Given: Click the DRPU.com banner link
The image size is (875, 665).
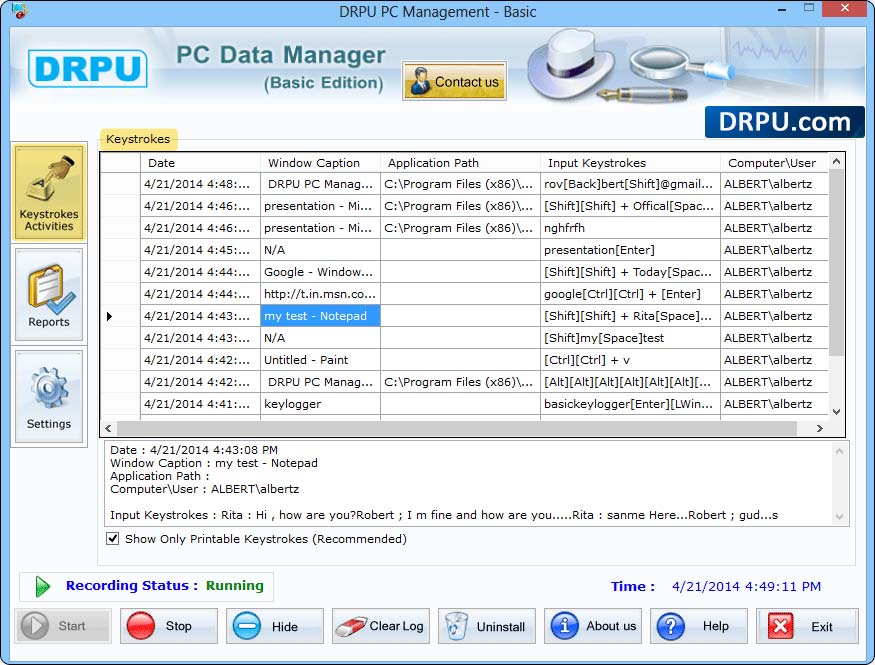Looking at the screenshot, I should pyautogui.click(x=784, y=122).
